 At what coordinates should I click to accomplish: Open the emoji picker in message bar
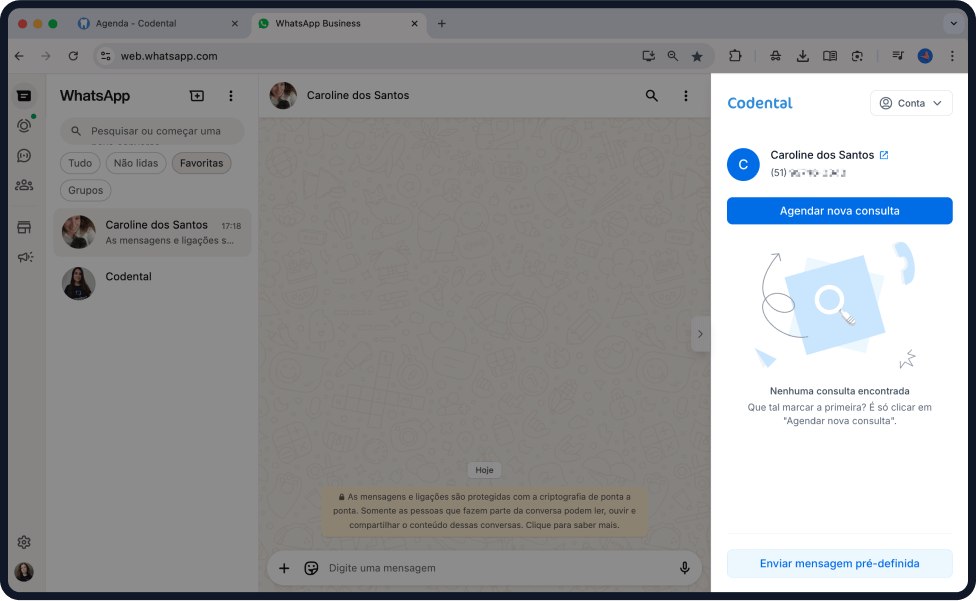tap(311, 568)
